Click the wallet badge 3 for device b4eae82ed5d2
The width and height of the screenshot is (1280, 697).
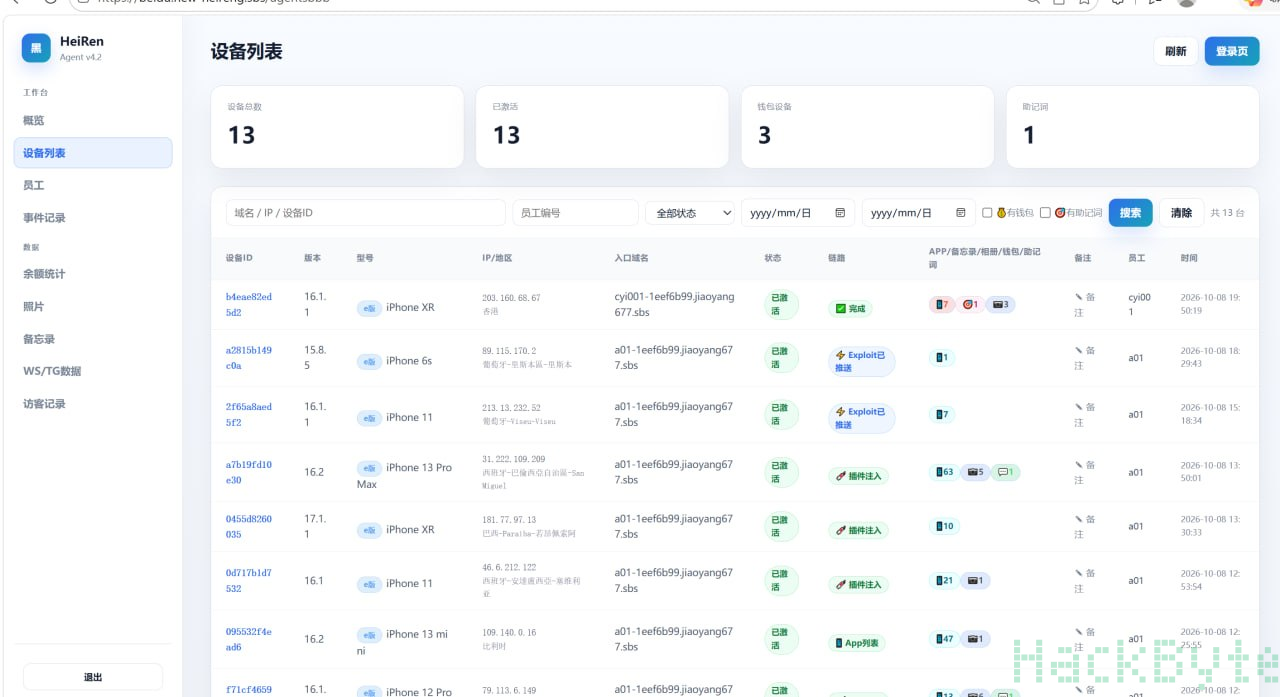(x=1000, y=304)
